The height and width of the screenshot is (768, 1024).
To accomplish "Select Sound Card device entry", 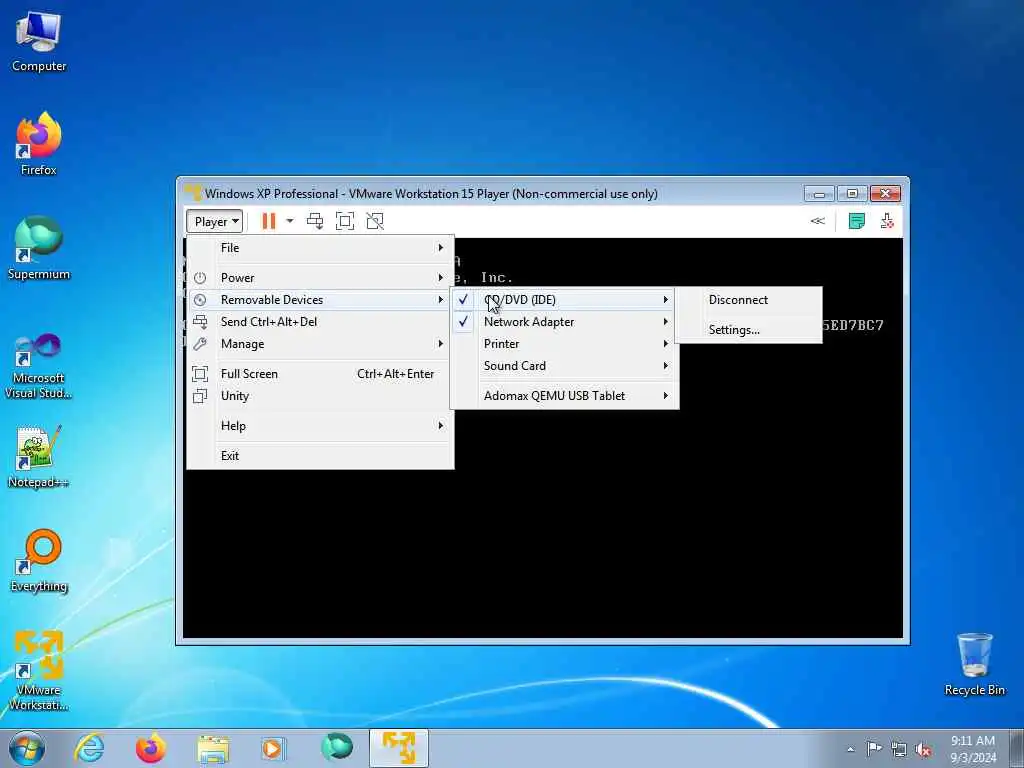I will 564,366.
